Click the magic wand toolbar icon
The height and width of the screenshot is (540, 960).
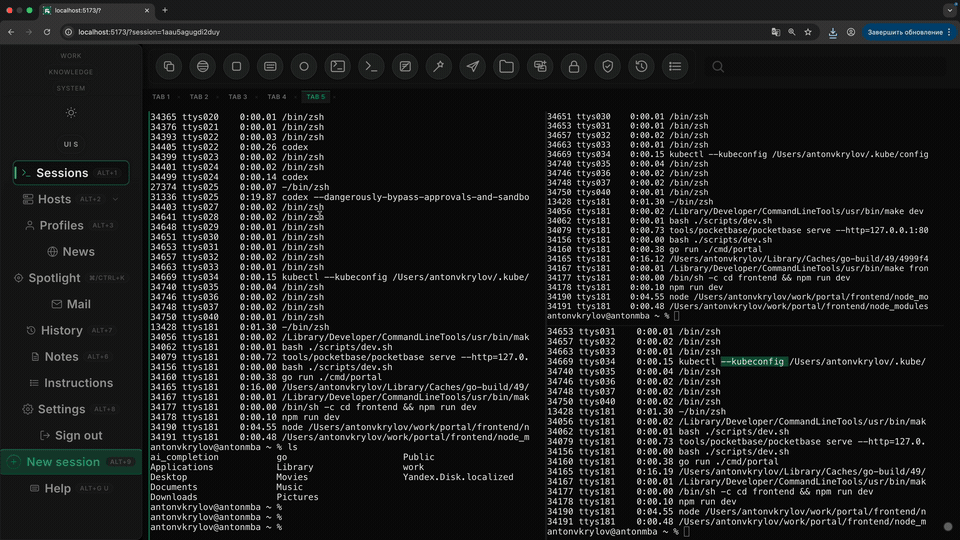(439, 66)
